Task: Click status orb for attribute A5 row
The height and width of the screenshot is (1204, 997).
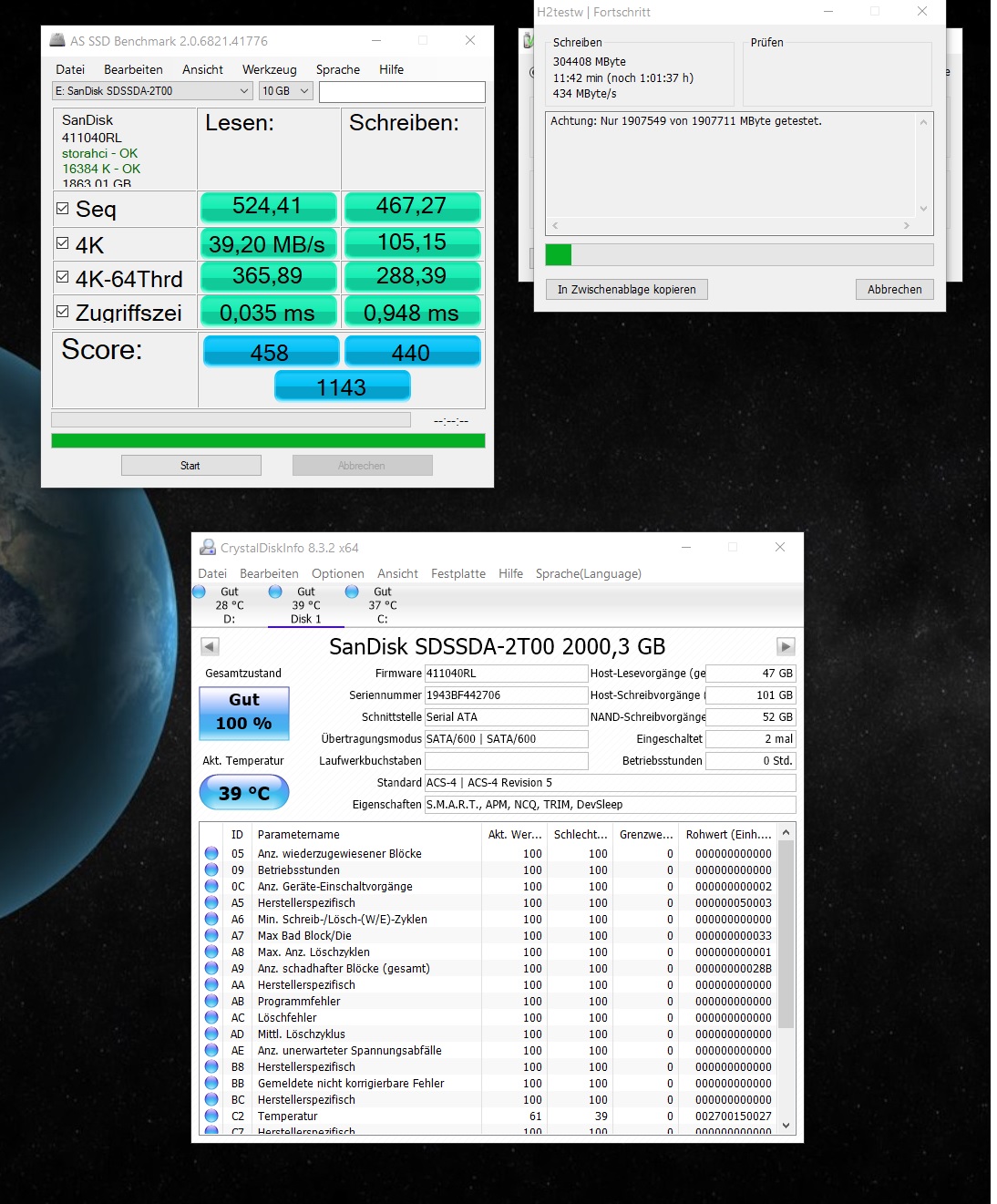Action: 211,902
